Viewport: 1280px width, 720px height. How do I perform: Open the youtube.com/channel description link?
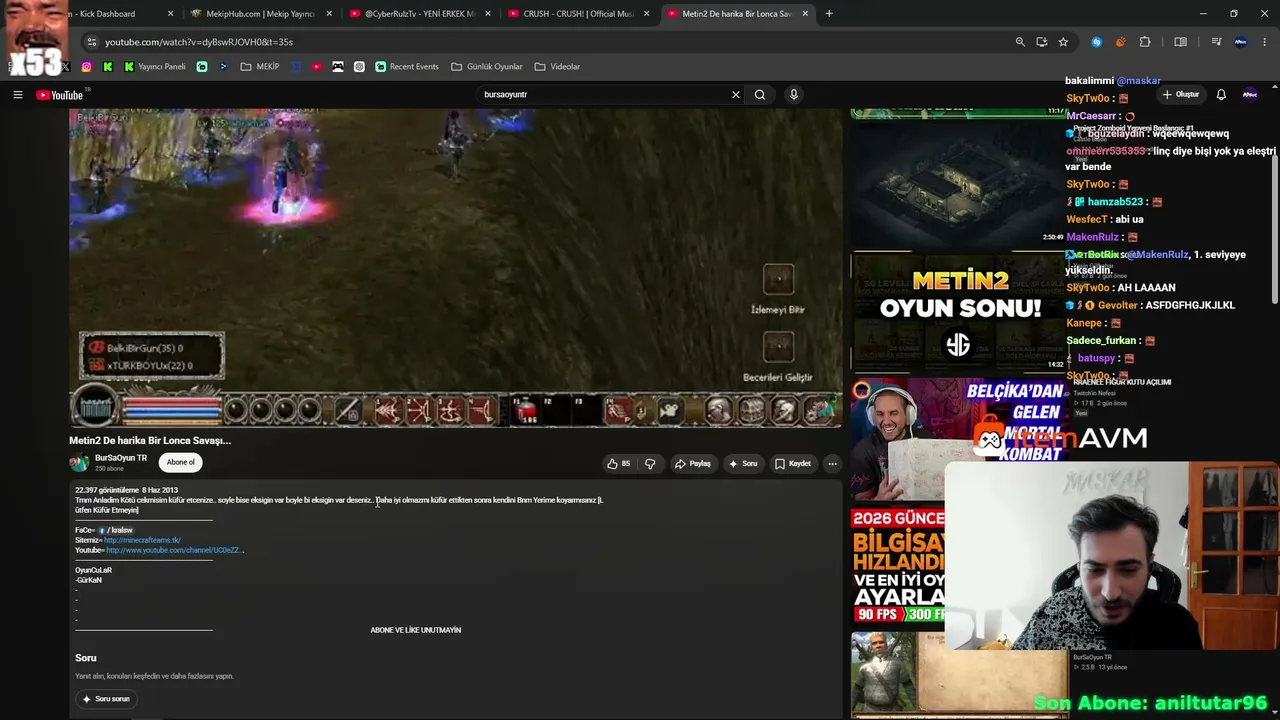point(175,550)
